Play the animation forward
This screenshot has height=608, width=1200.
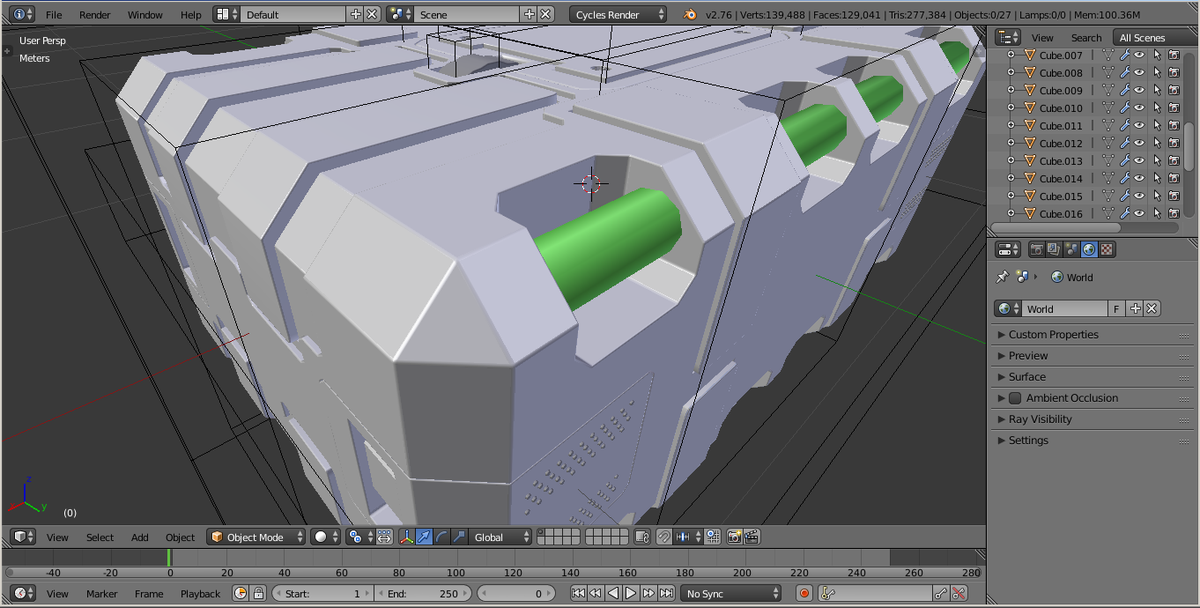(631, 593)
